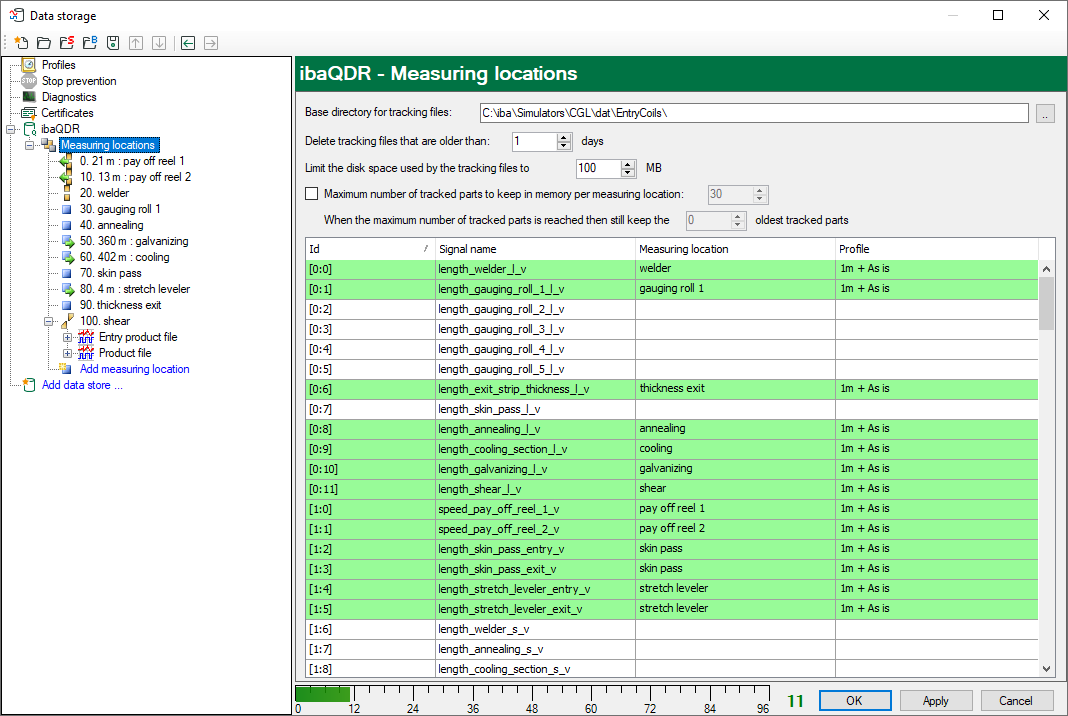This screenshot has width=1068, height=716.
Task: Click the Stop prevention sign icon
Action: coord(29,81)
